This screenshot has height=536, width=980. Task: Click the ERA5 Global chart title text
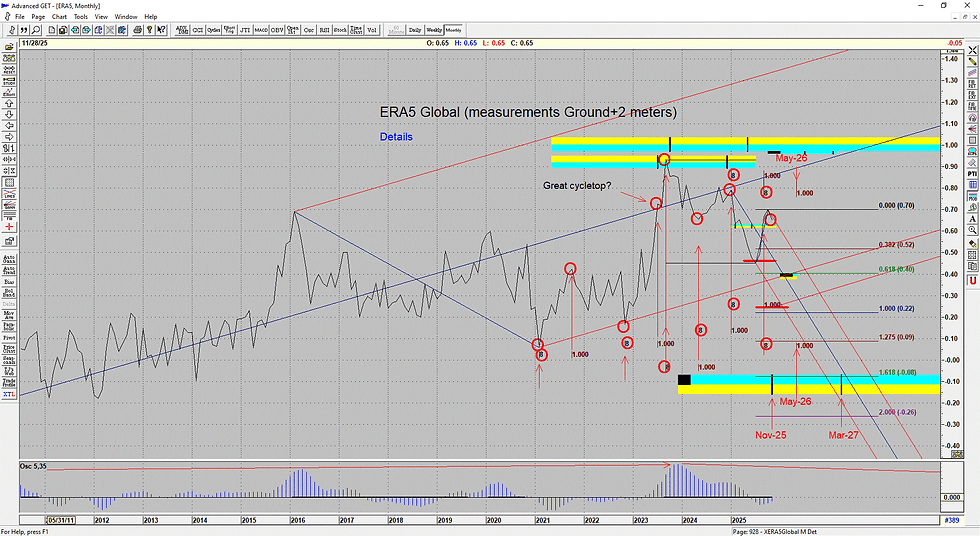528,112
